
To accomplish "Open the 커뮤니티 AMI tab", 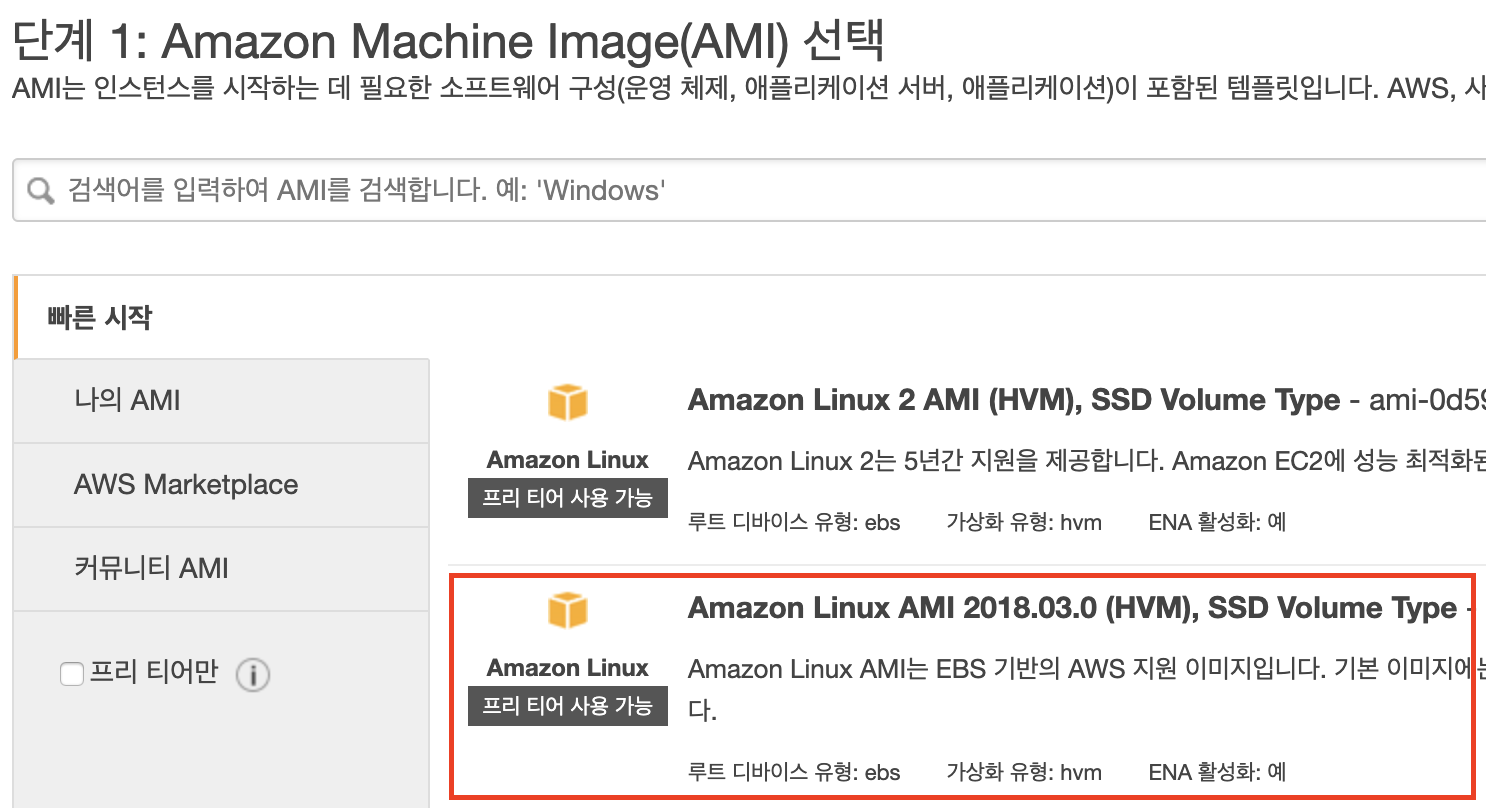I will pos(222,569).
